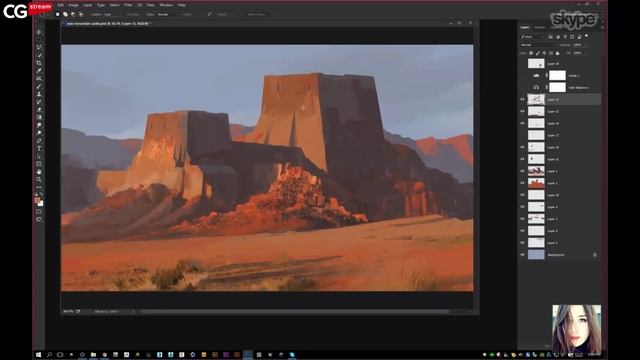Hide layer with red desert thumbnail

coord(522,183)
